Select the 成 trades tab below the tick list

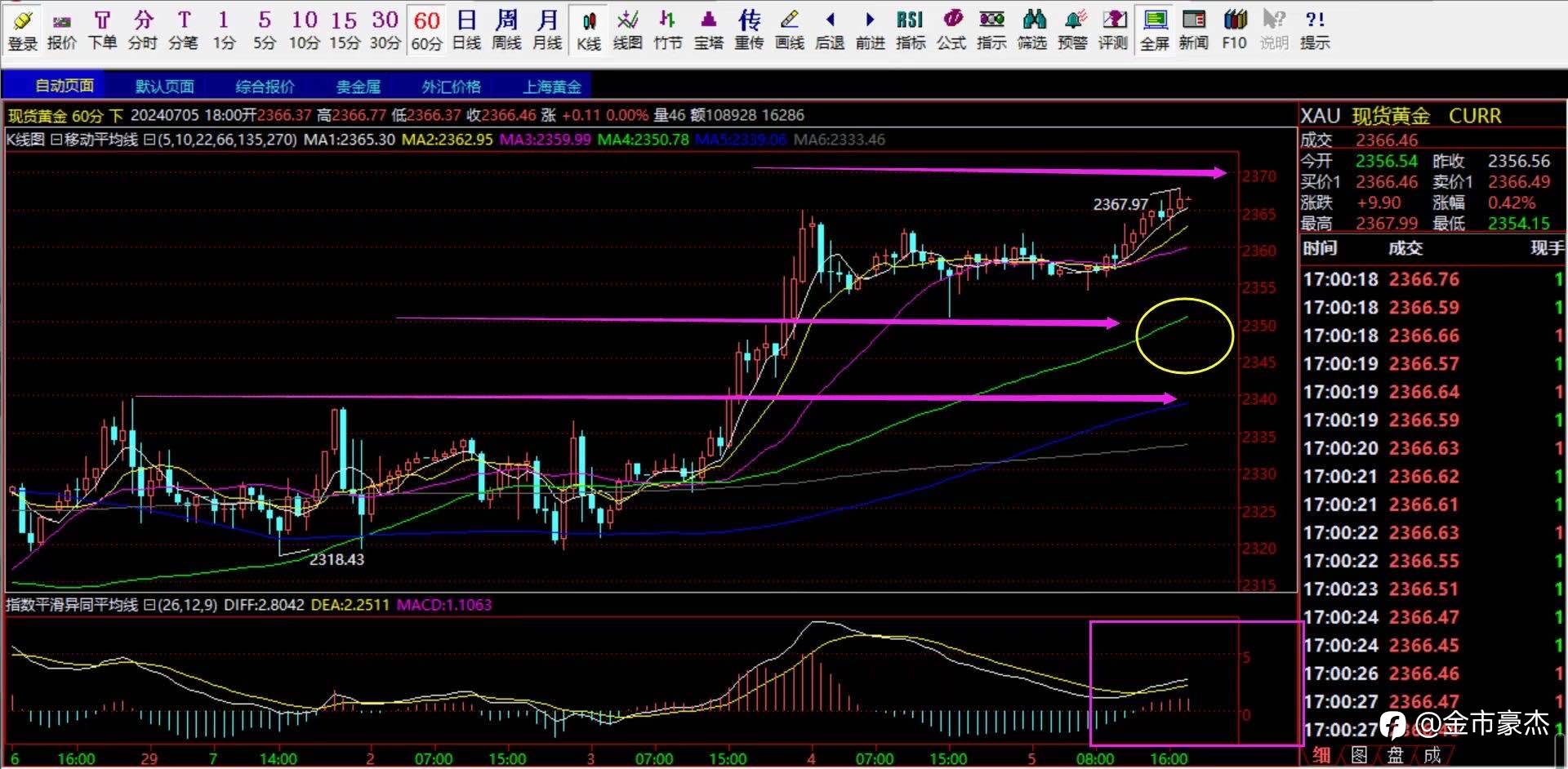[x=1432, y=756]
